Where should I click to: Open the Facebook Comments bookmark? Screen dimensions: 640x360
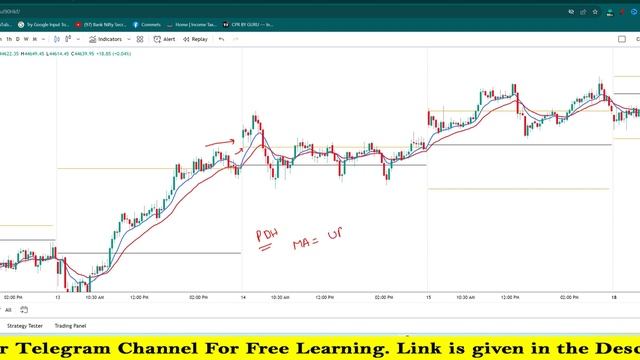[x=147, y=24]
